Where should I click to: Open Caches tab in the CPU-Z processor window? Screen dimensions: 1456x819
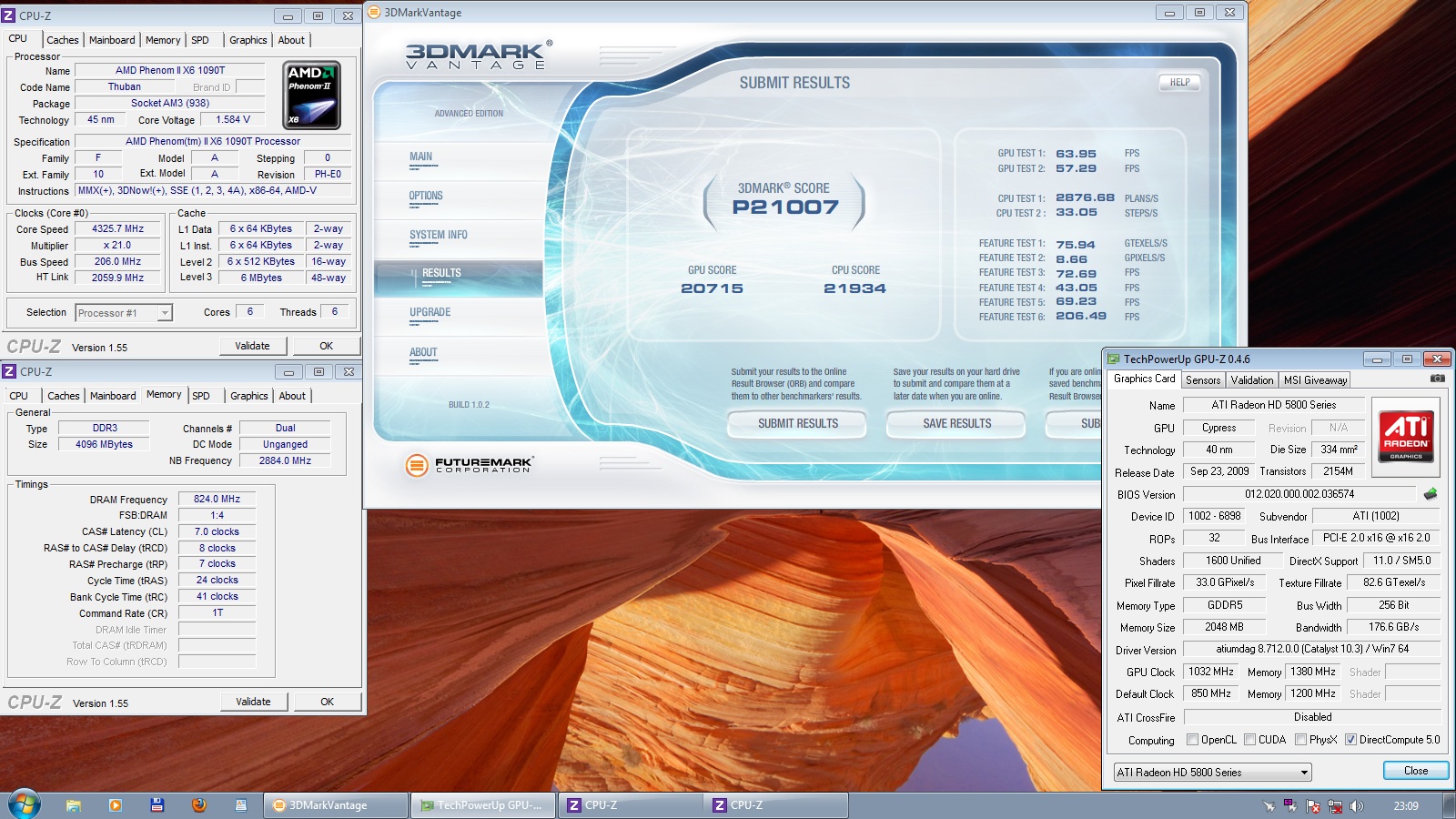(63, 40)
